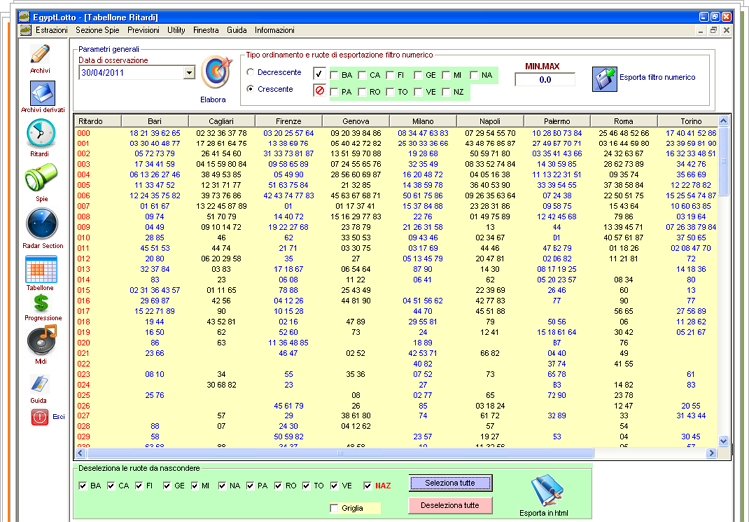Viewport: 749px width, 522px height.
Task: Click Bari cell 18 21 39 62 65
Action: pos(155,133)
